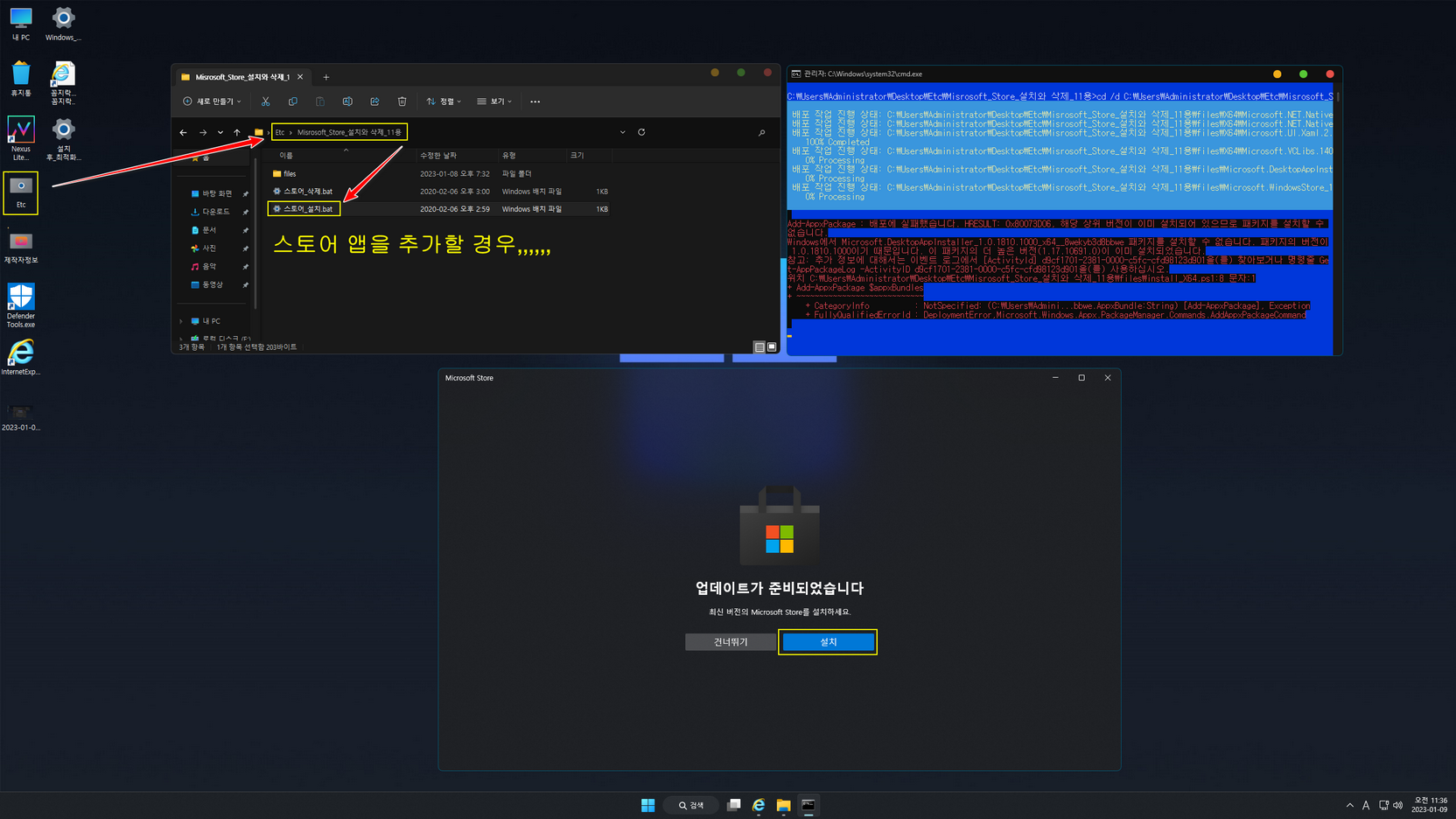The width and height of the screenshot is (1456, 819).
Task: Click the search magnifier in Explorer
Action: pos(761,133)
